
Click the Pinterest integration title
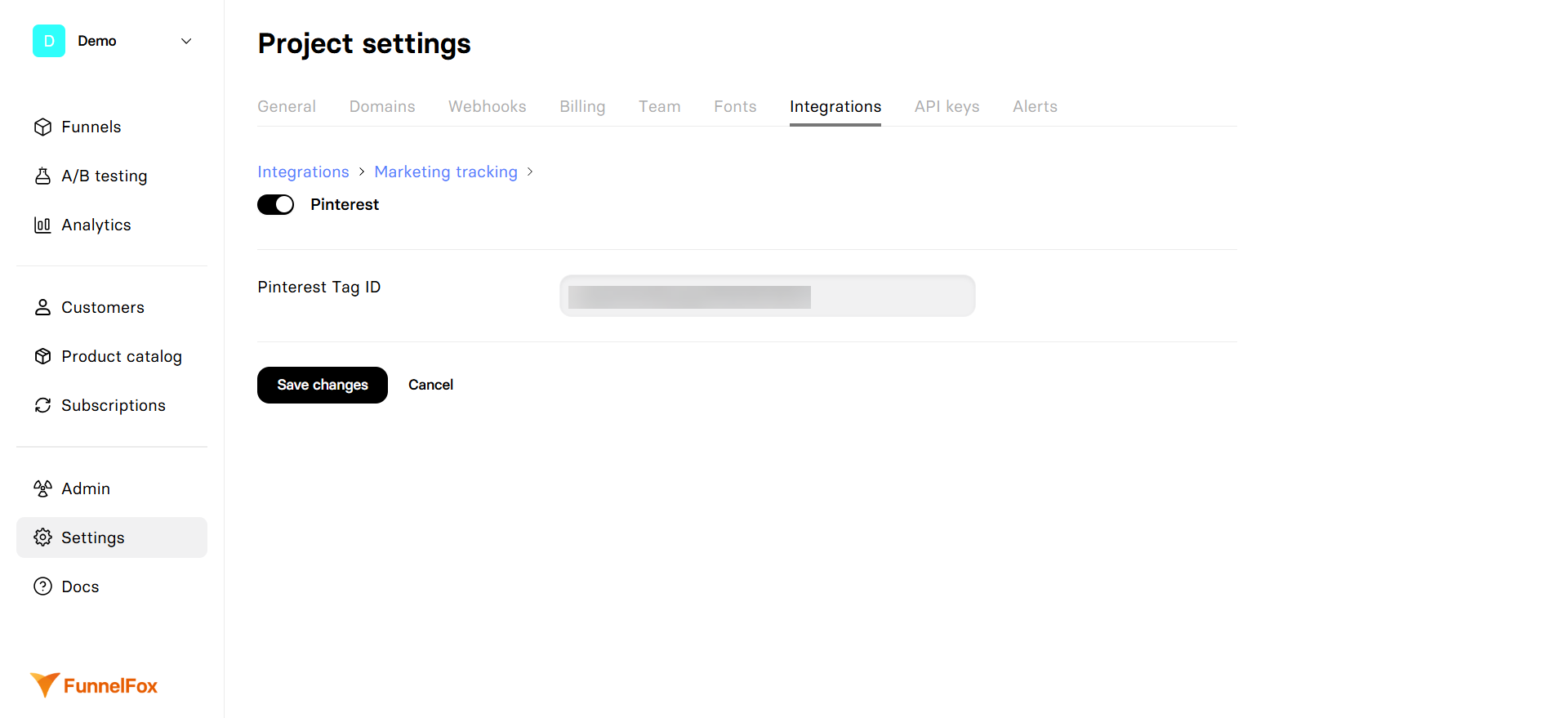pos(345,204)
